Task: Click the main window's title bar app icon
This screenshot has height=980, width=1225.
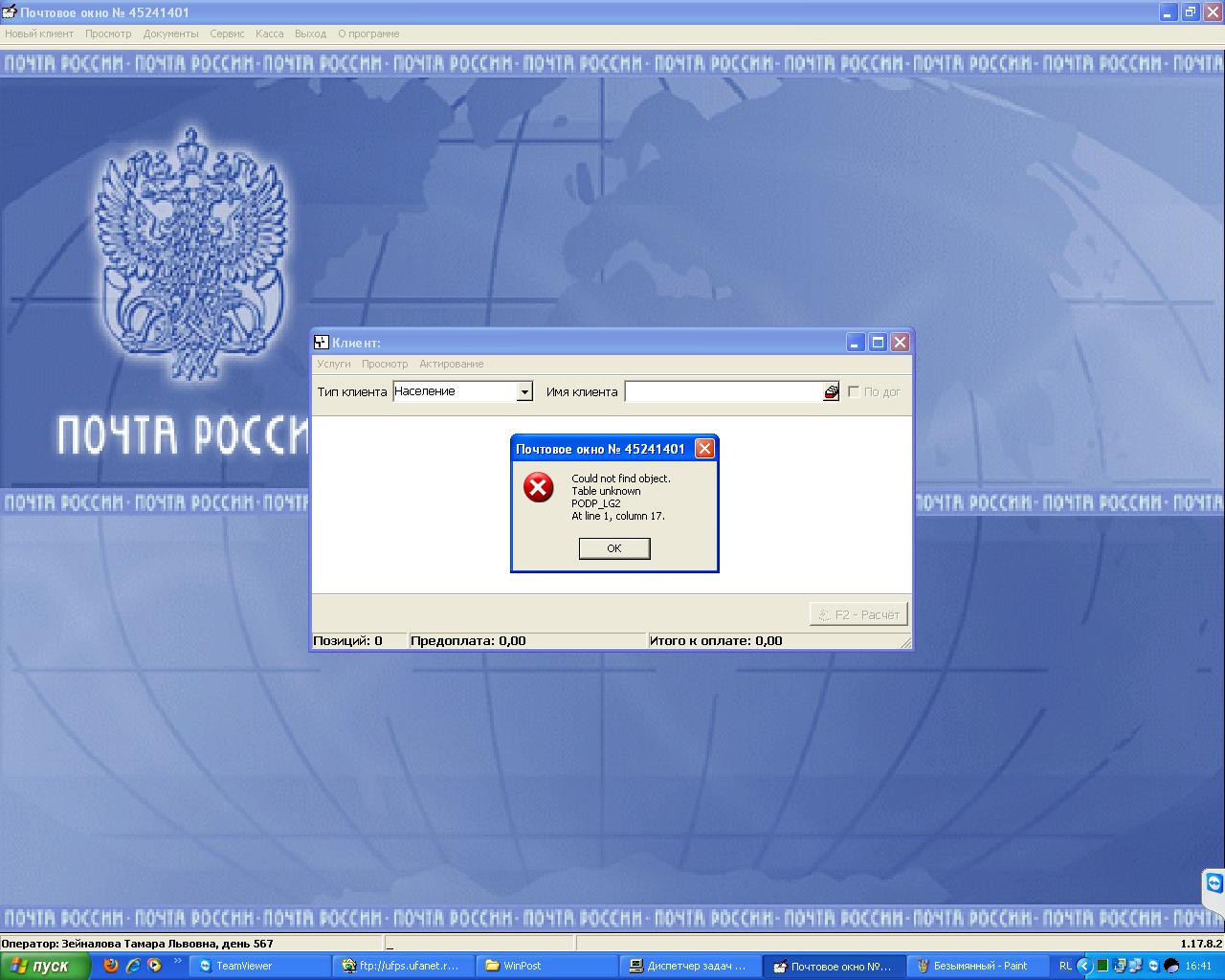Action: click(10, 12)
